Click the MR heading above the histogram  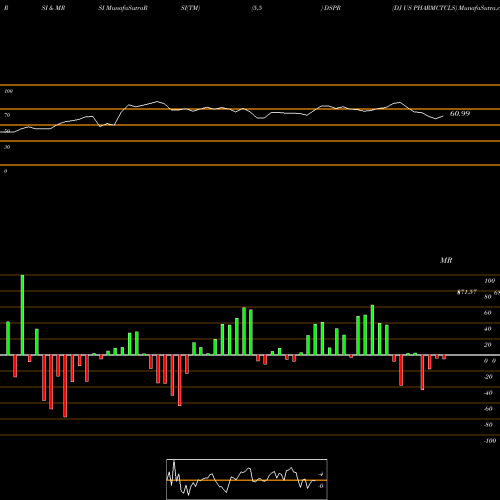pyautogui.click(x=446, y=260)
